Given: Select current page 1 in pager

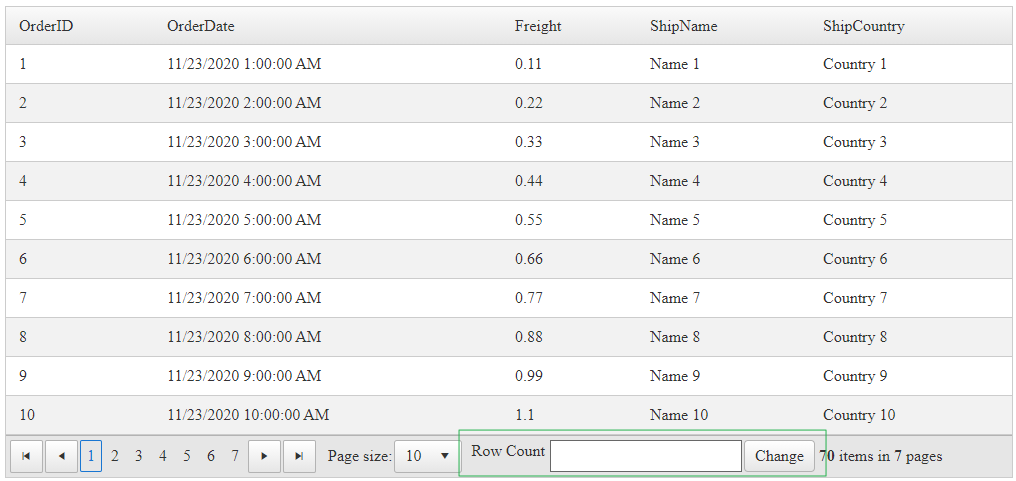Looking at the screenshot, I should click(91, 456).
